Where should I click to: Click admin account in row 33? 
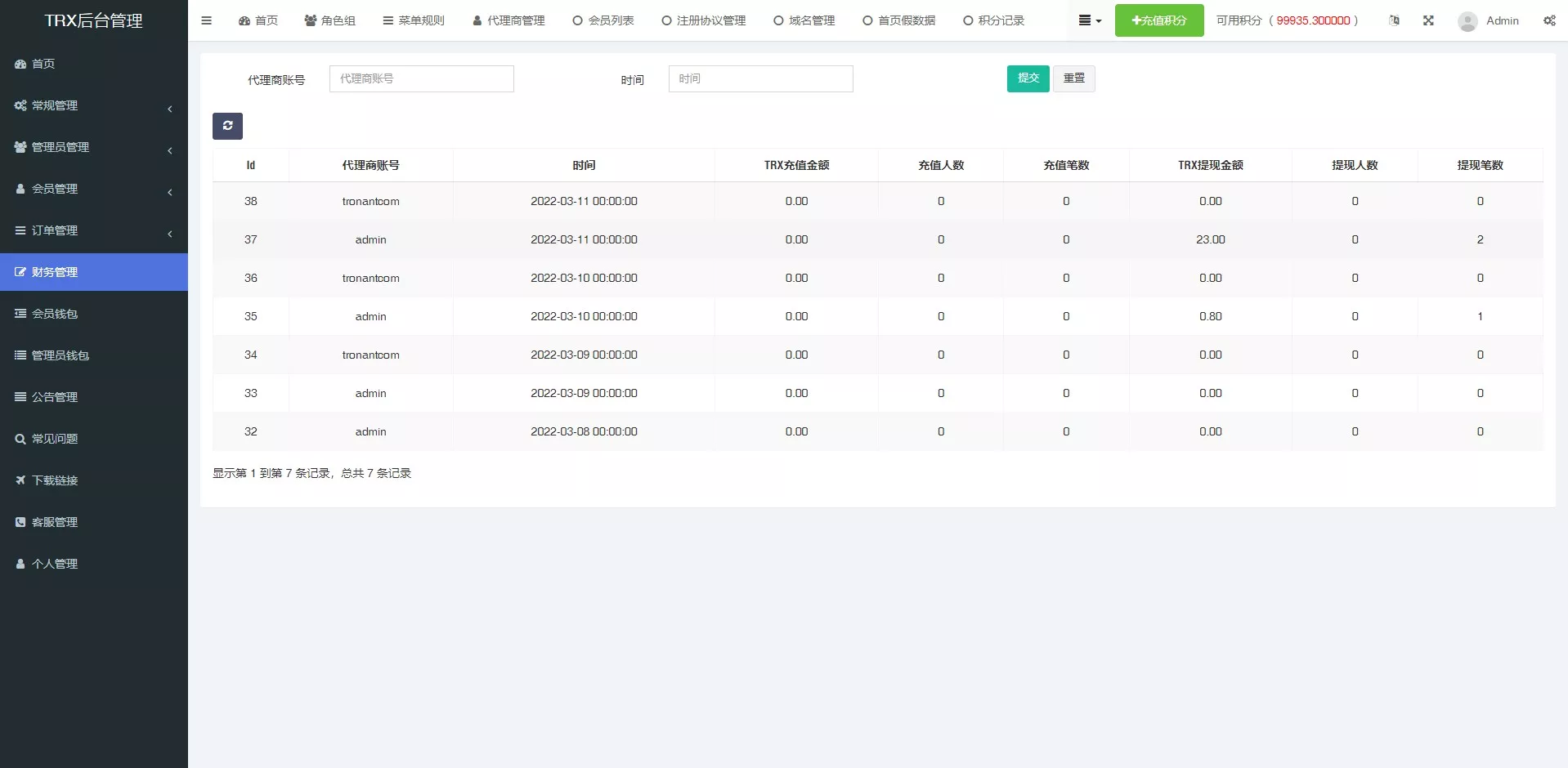(371, 393)
